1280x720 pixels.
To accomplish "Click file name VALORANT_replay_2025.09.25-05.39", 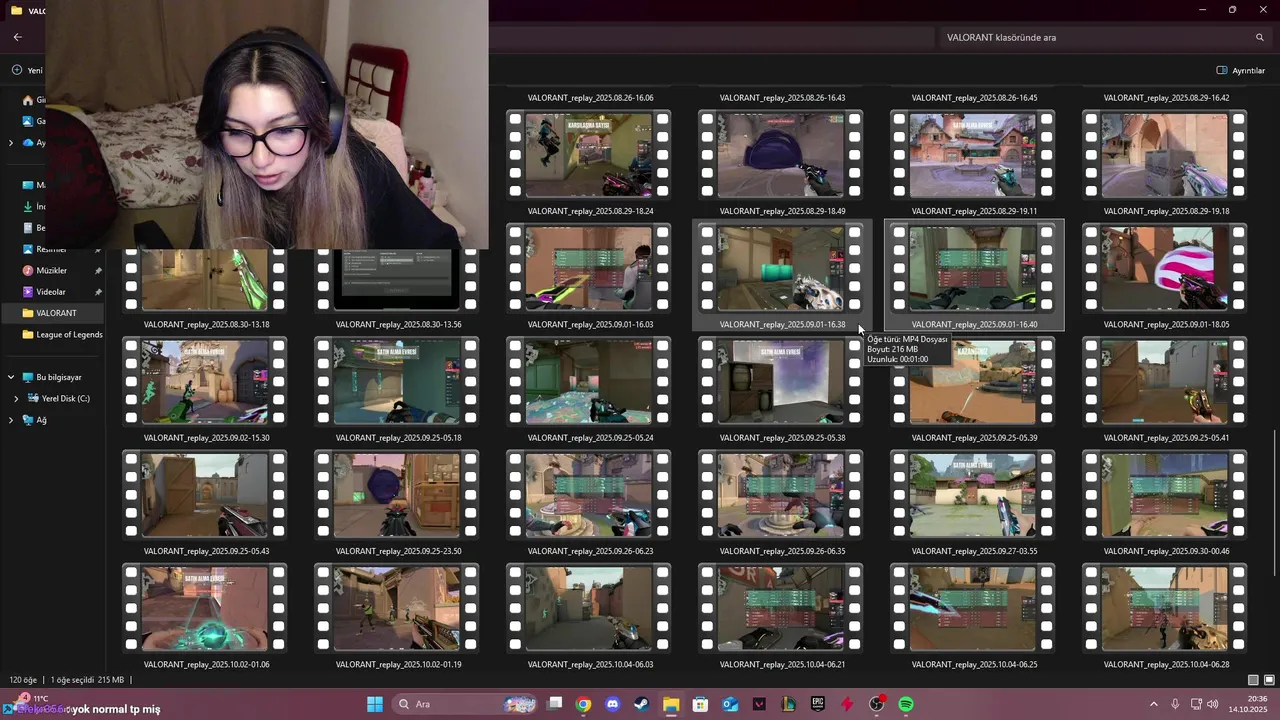I will click(x=974, y=438).
